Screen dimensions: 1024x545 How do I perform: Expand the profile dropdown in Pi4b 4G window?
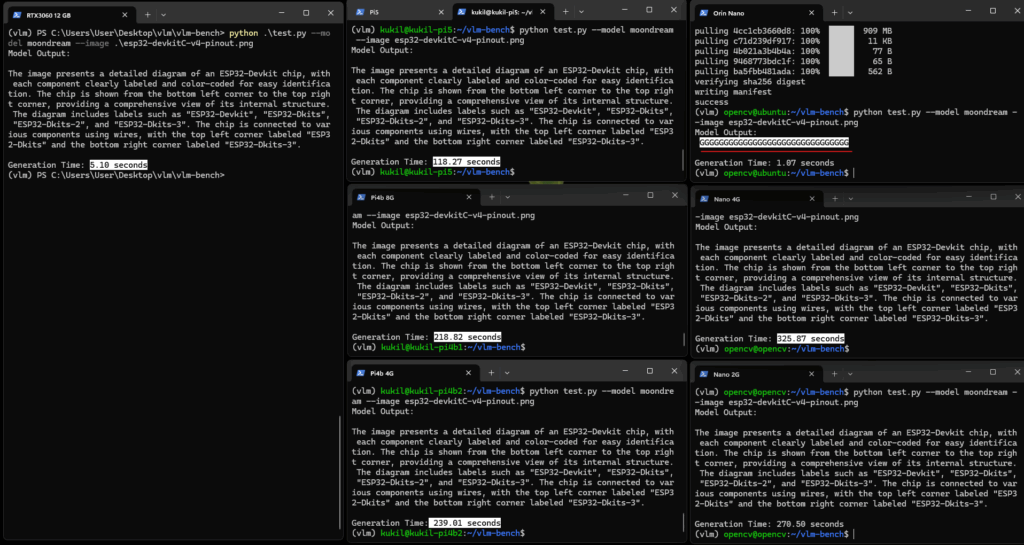tap(506, 373)
